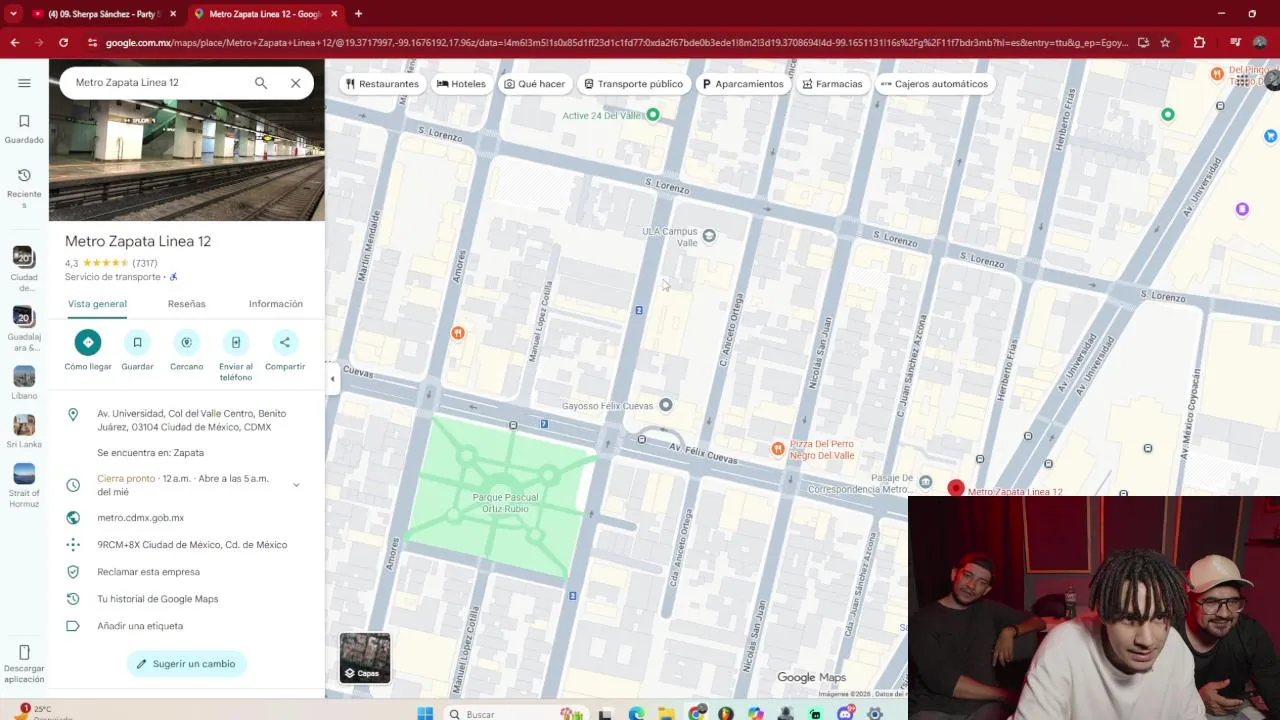Bookmark page with the star icon
The height and width of the screenshot is (720, 1280).
coord(1165,43)
